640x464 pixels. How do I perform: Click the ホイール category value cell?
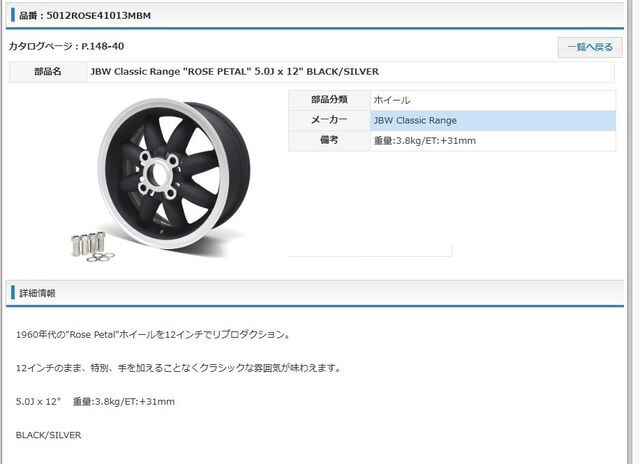pyautogui.click(x=493, y=100)
